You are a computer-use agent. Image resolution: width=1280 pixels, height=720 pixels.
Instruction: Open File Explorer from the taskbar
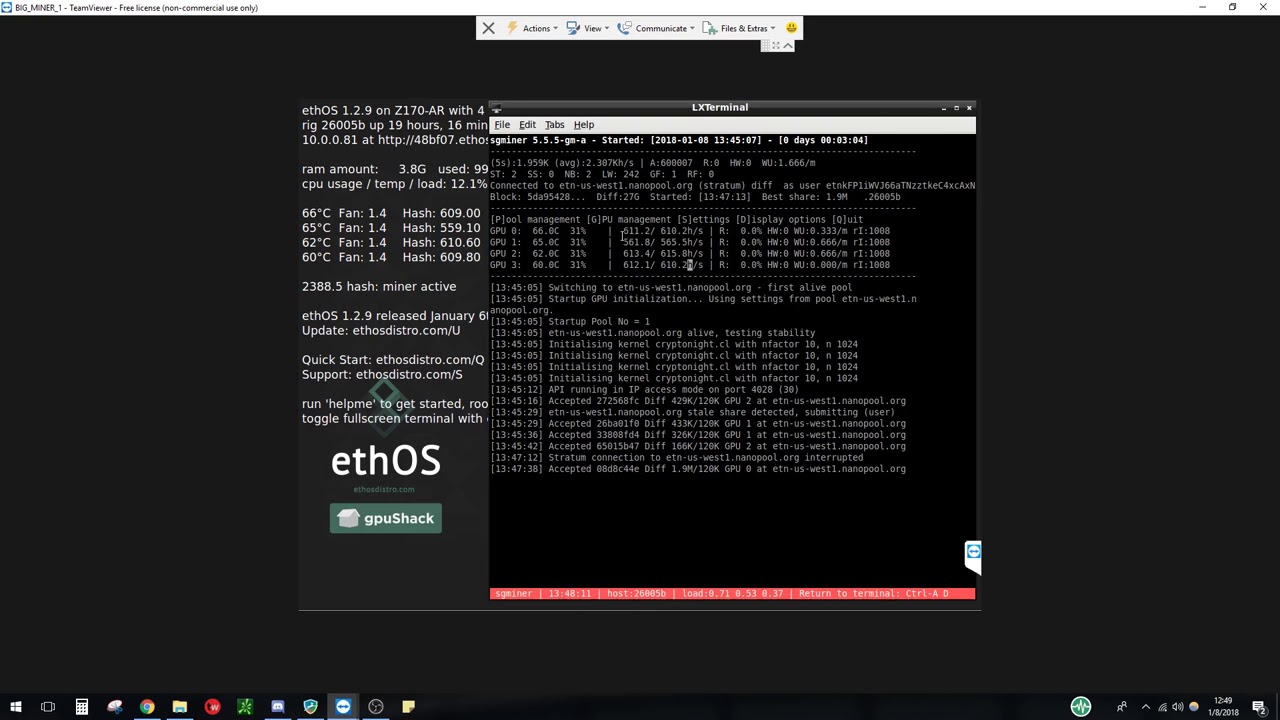(x=180, y=707)
